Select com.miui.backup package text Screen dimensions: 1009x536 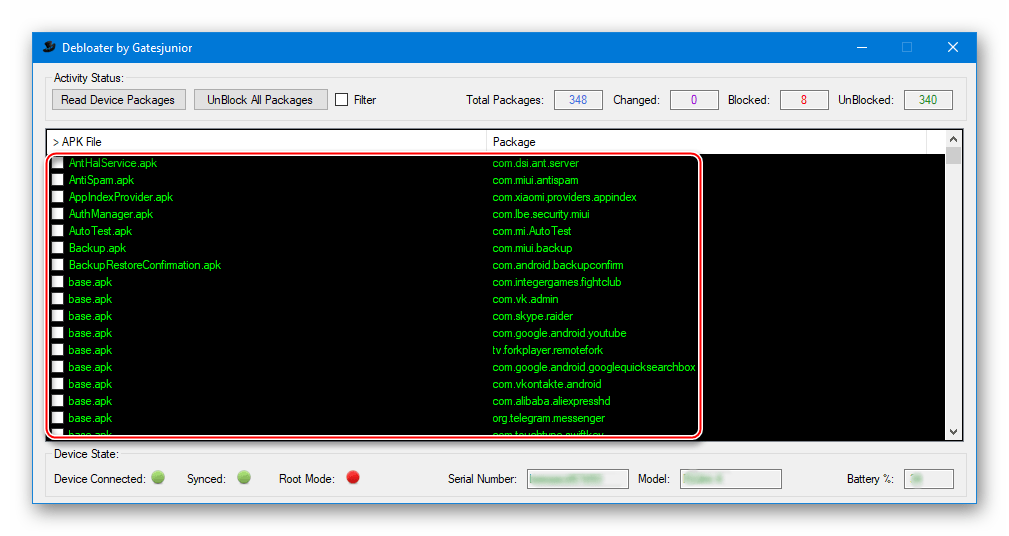(532, 248)
